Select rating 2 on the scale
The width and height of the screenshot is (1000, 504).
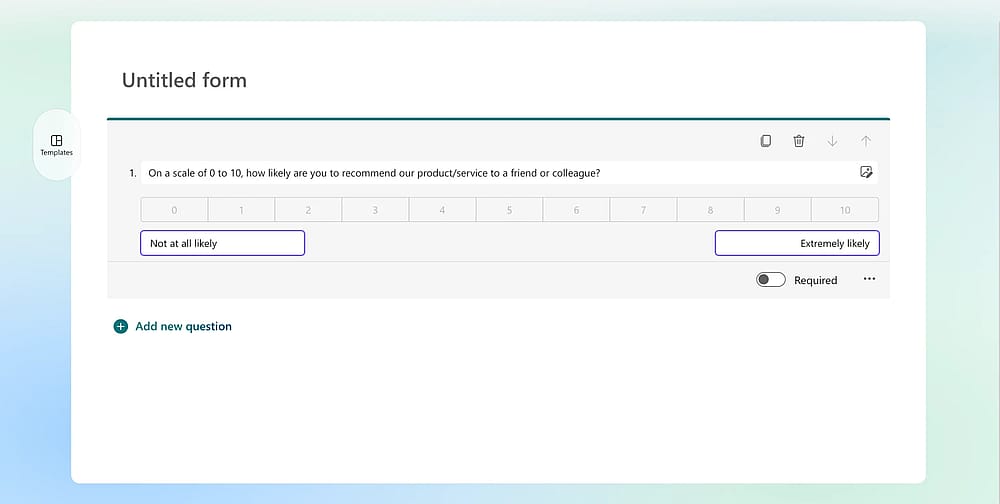point(308,210)
